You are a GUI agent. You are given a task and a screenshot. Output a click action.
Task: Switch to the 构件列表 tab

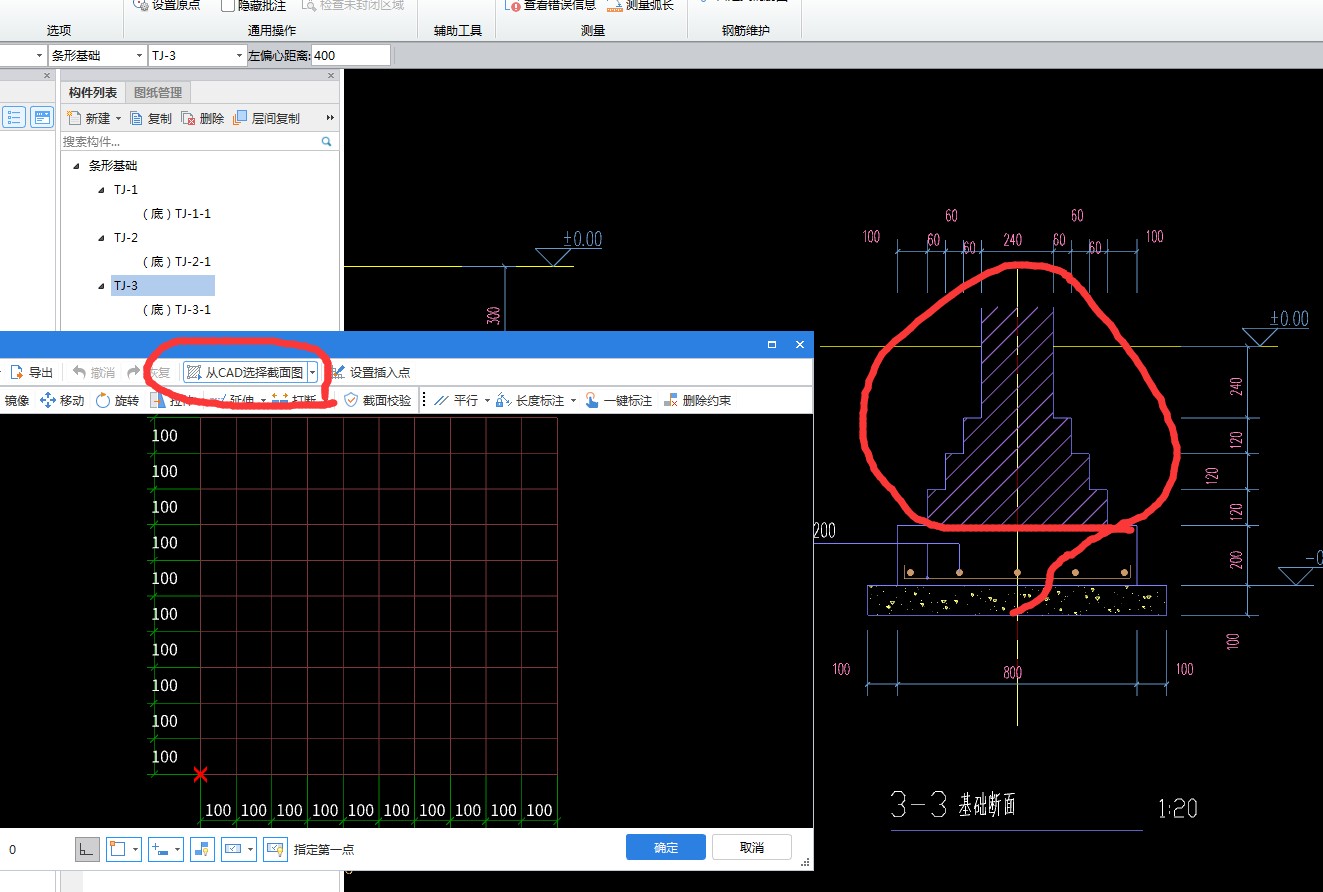click(x=93, y=93)
